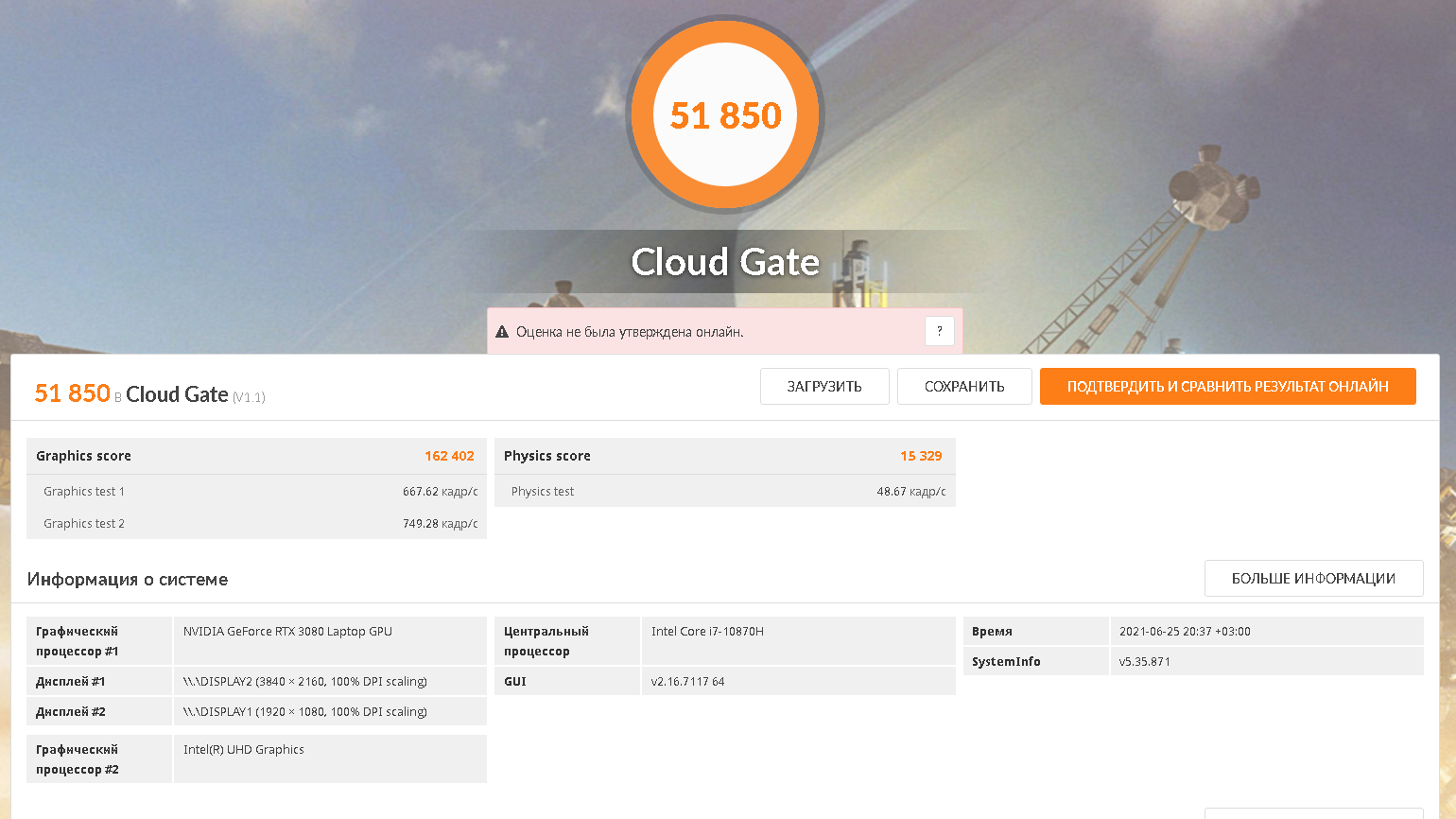This screenshot has height=819, width=1456.
Task: Click the Intel(R) UHD Graphics value
Action: coord(244,749)
